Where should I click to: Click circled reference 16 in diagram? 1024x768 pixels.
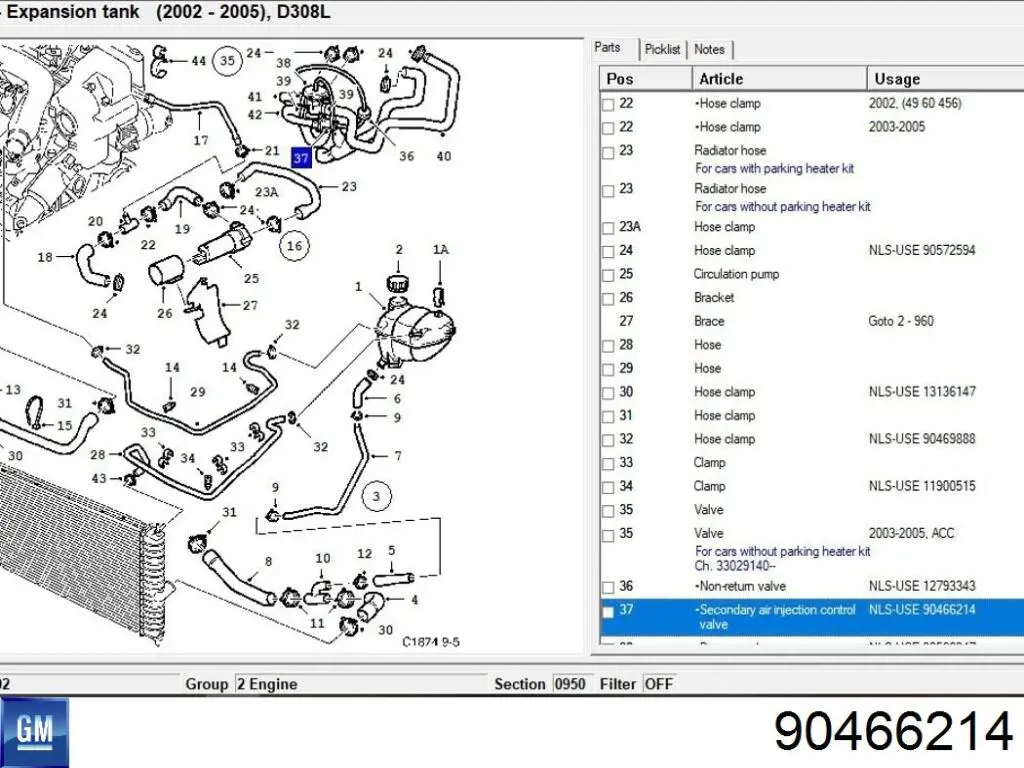pyautogui.click(x=295, y=246)
